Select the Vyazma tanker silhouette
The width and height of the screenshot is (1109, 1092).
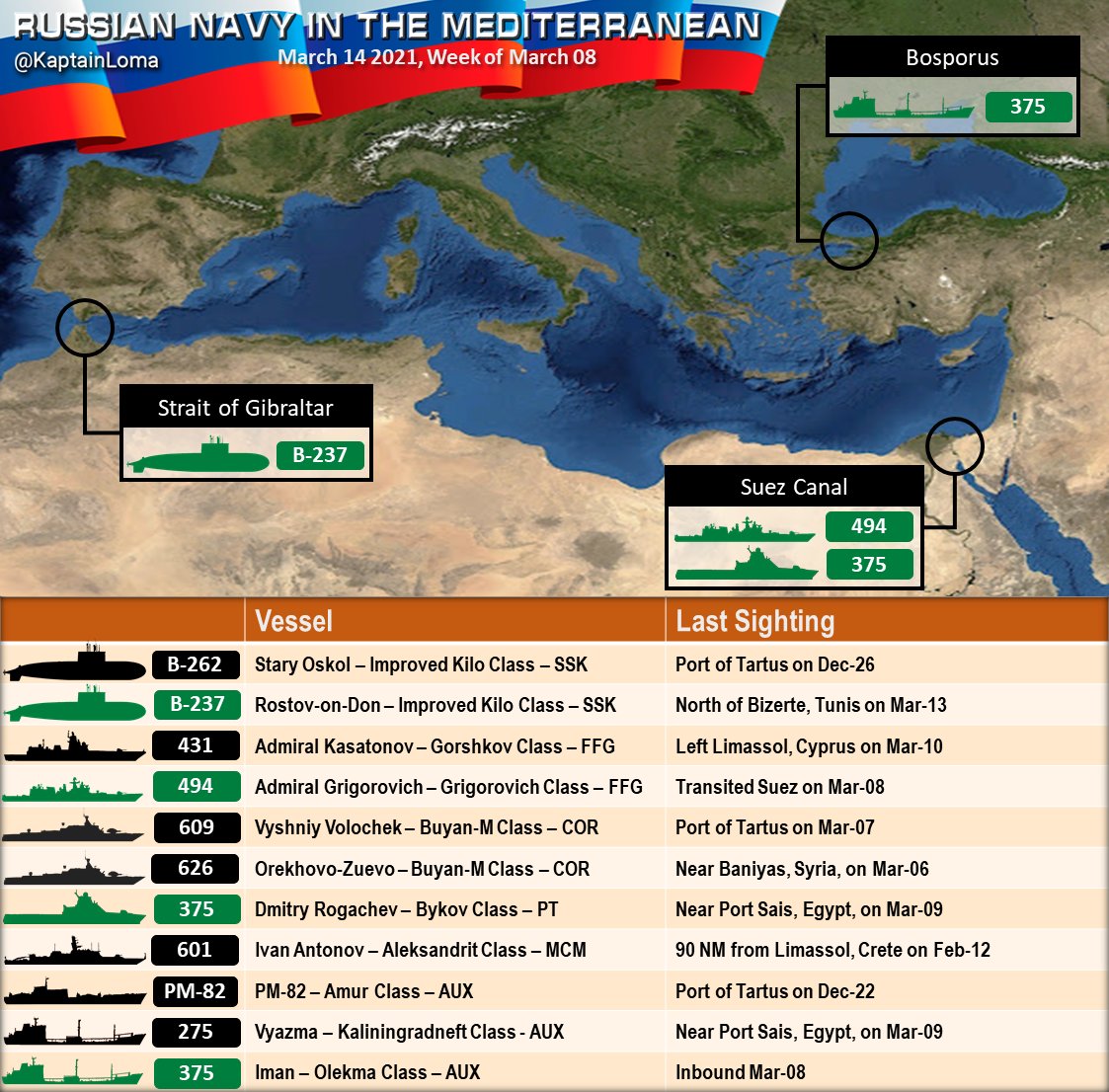click(74, 1032)
